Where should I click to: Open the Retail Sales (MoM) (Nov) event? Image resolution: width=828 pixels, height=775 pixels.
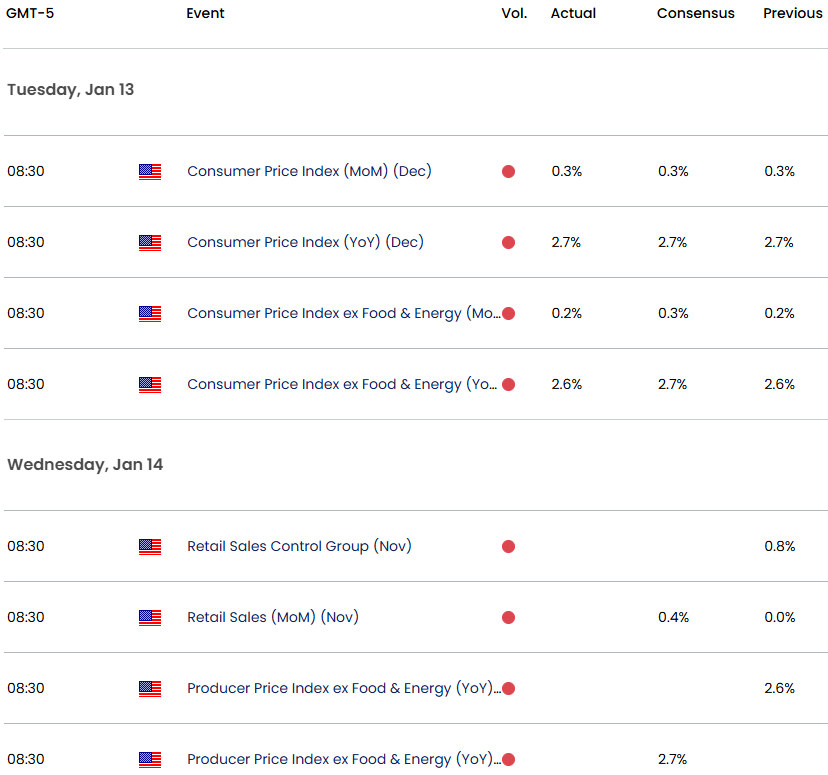(272, 617)
